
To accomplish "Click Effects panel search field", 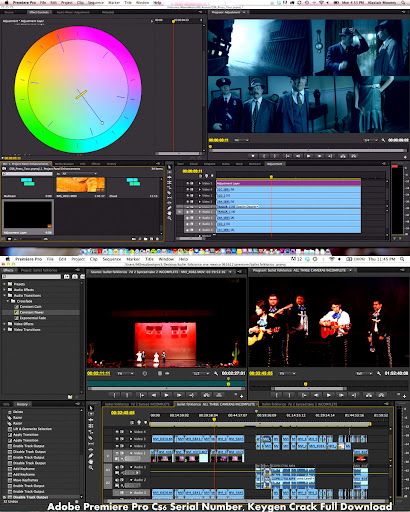I will [x=32, y=277].
